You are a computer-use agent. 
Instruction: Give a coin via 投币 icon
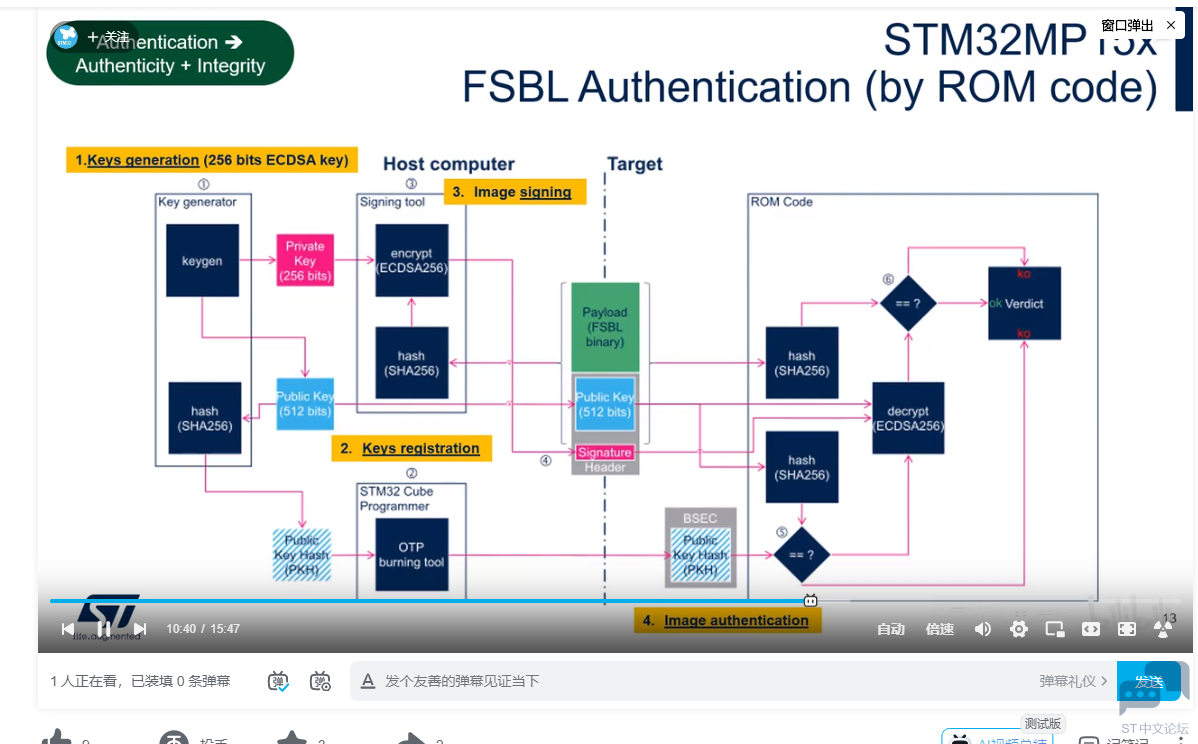[173, 737]
